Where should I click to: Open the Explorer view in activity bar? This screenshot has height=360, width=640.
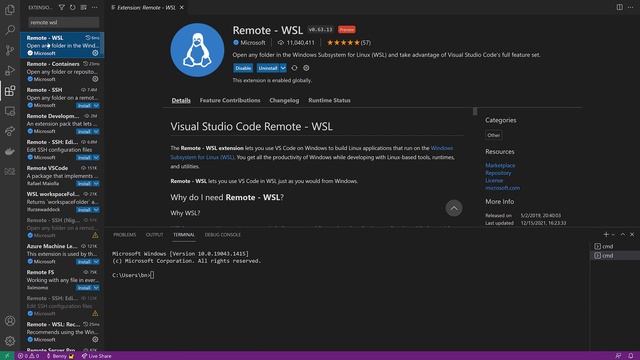click(10, 10)
